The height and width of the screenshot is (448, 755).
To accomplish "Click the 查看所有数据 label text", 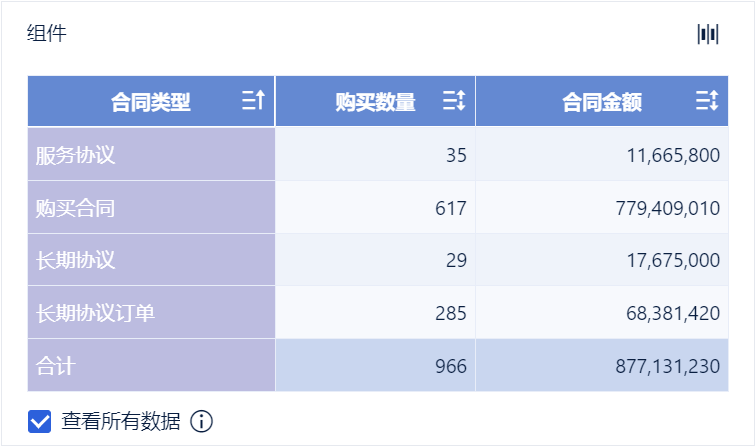I will 121,421.
